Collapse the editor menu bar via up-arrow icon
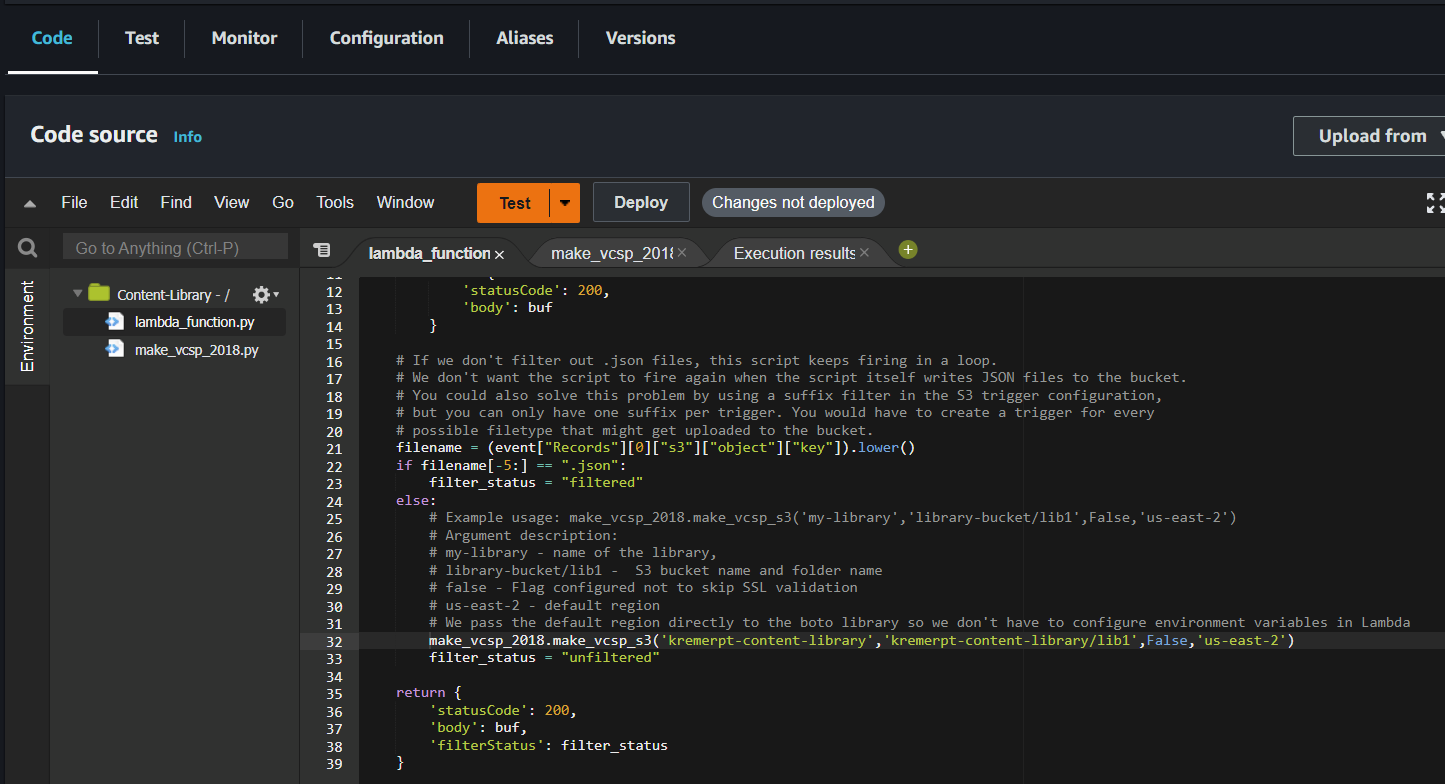Screen dimensions: 1445x784 point(29,202)
